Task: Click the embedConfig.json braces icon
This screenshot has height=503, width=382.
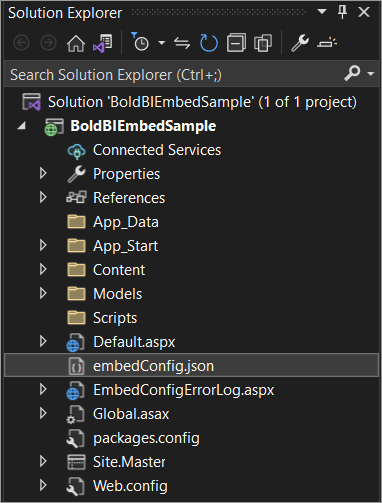Action: pyautogui.click(x=76, y=366)
